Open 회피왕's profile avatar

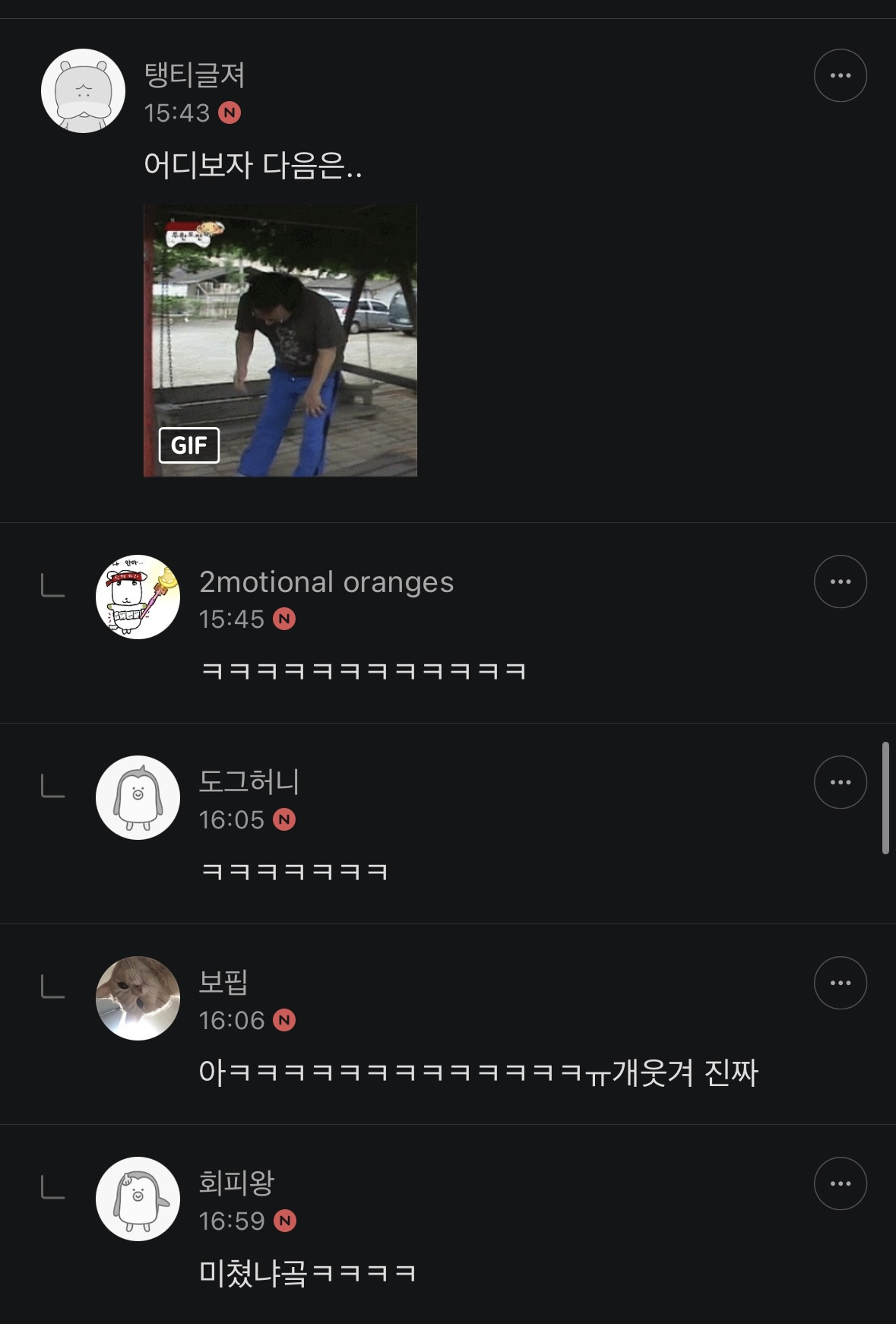(x=138, y=1199)
